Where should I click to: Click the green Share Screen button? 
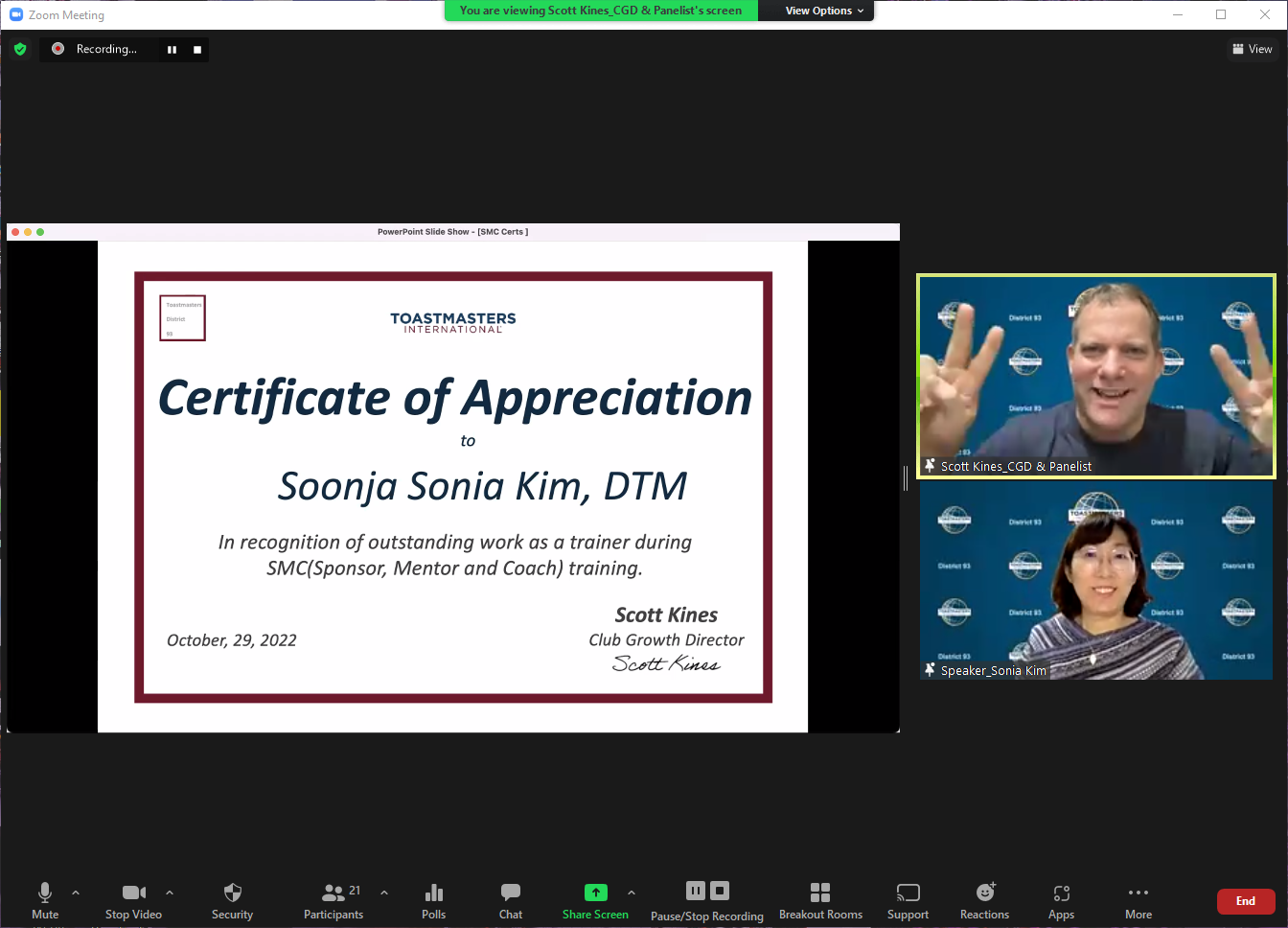(x=595, y=901)
